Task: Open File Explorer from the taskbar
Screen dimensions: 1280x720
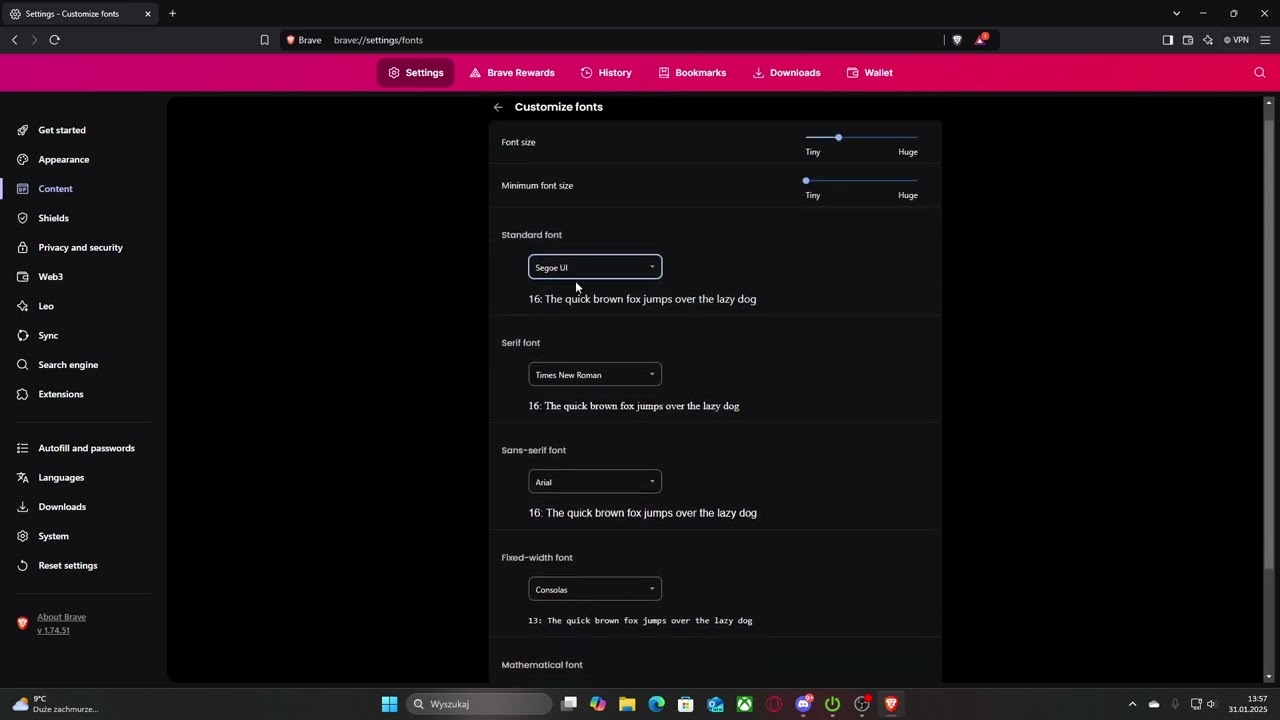Action: 627,704
